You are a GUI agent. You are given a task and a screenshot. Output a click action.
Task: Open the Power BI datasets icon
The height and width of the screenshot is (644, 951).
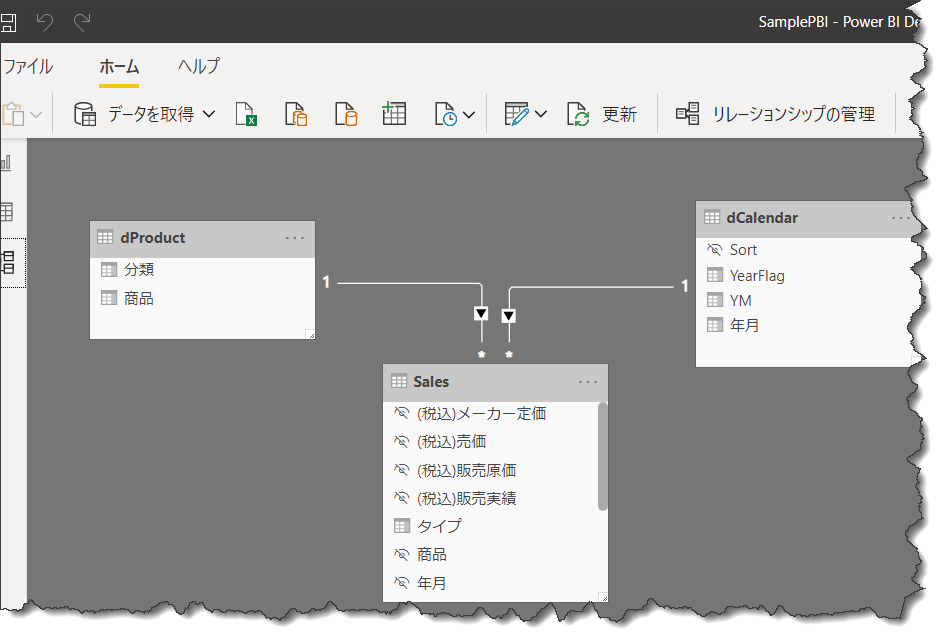pyautogui.click(x=296, y=114)
